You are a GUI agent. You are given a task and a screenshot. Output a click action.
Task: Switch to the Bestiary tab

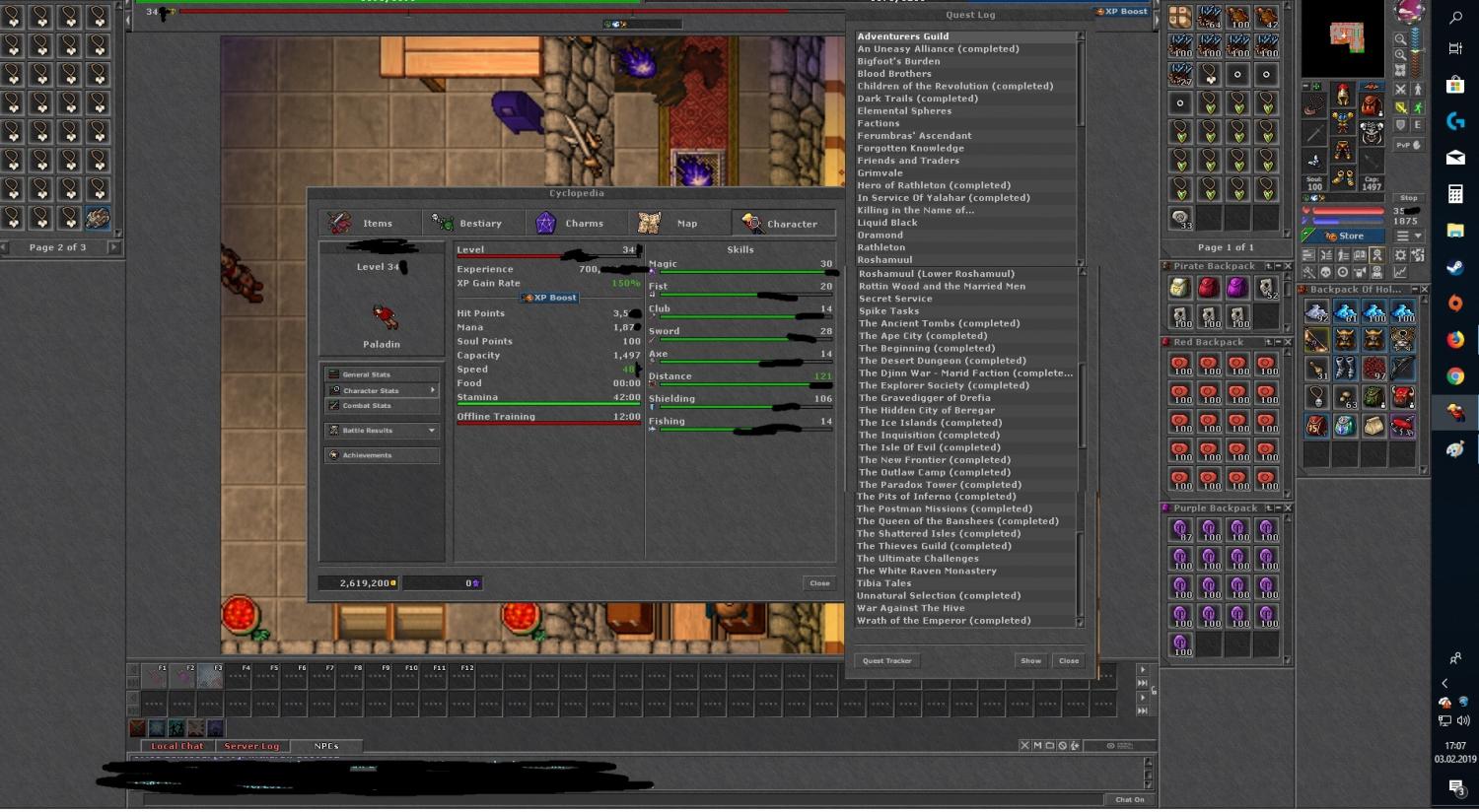coord(474,224)
